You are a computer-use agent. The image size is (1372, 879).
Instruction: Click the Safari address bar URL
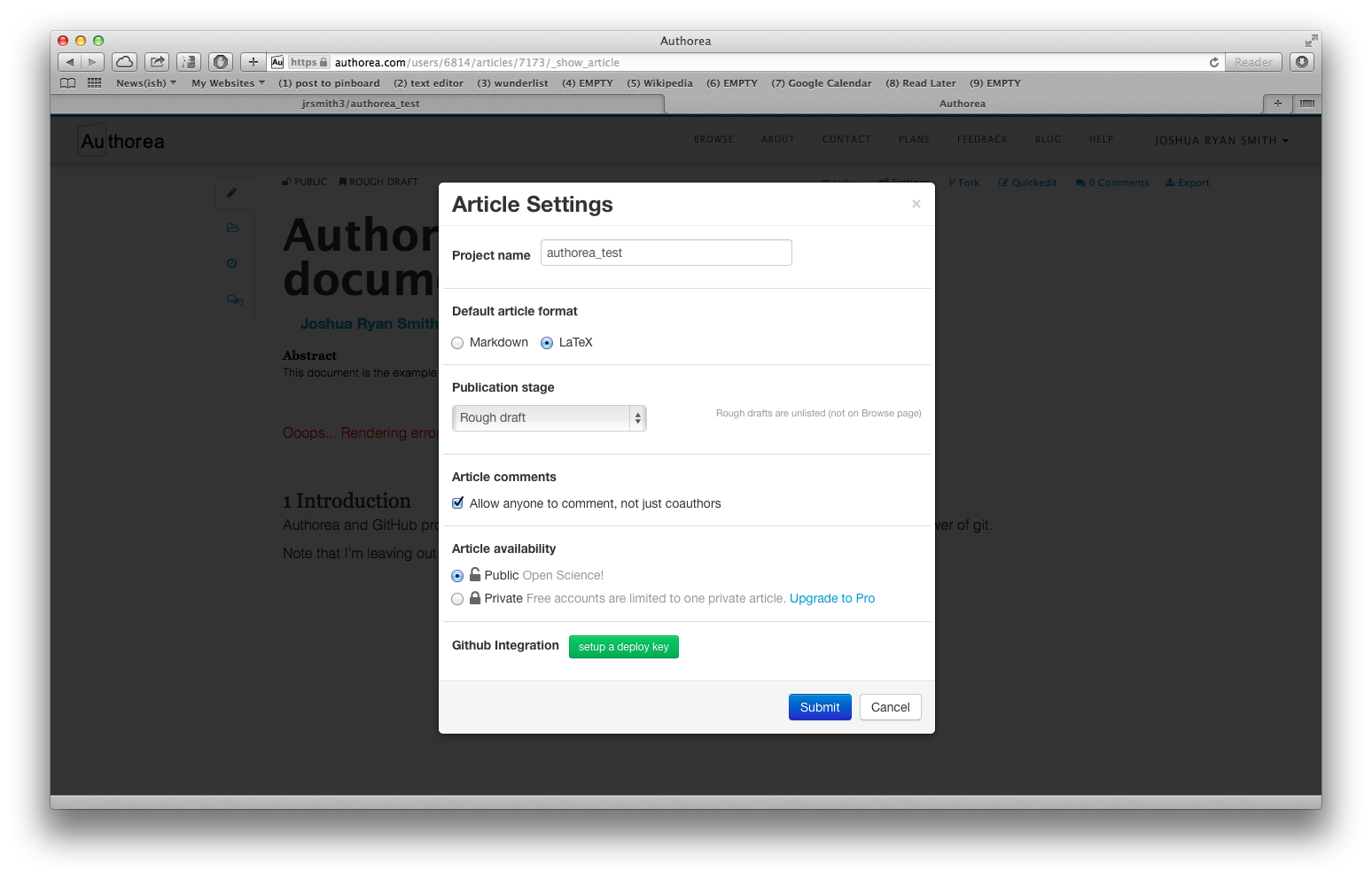(477, 62)
